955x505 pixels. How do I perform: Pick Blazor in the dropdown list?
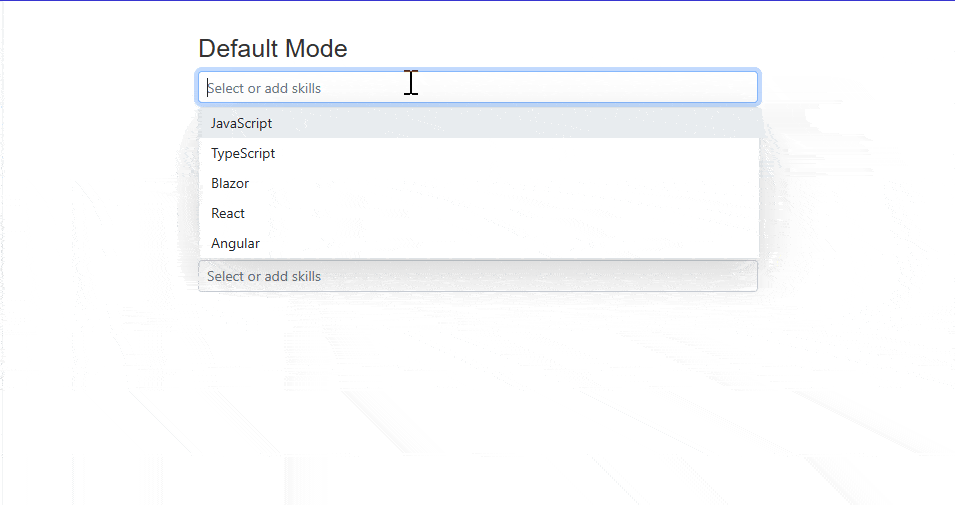click(479, 183)
